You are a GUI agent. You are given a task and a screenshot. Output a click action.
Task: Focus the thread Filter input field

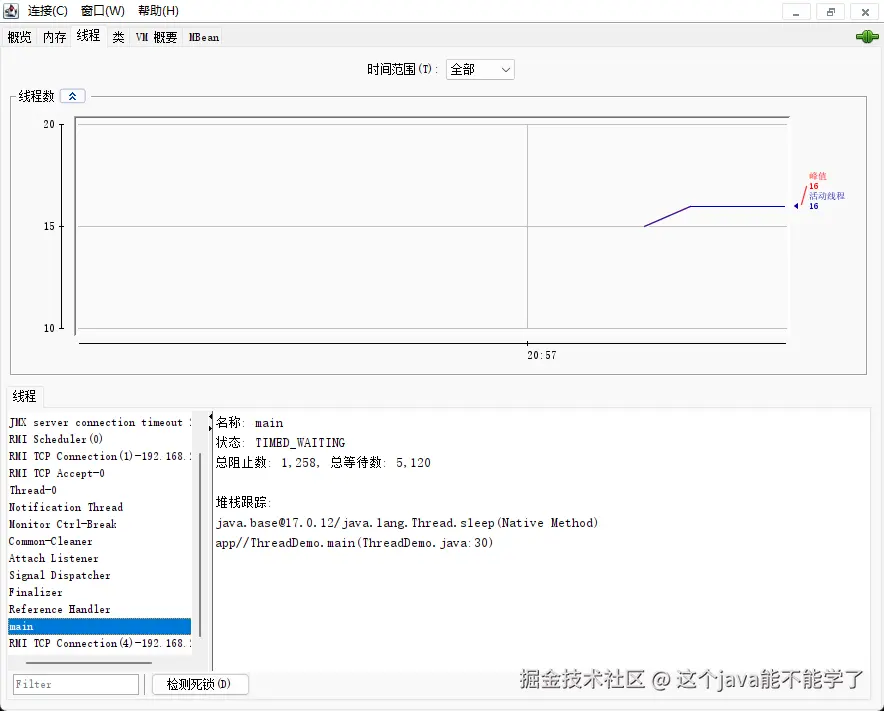(x=76, y=684)
